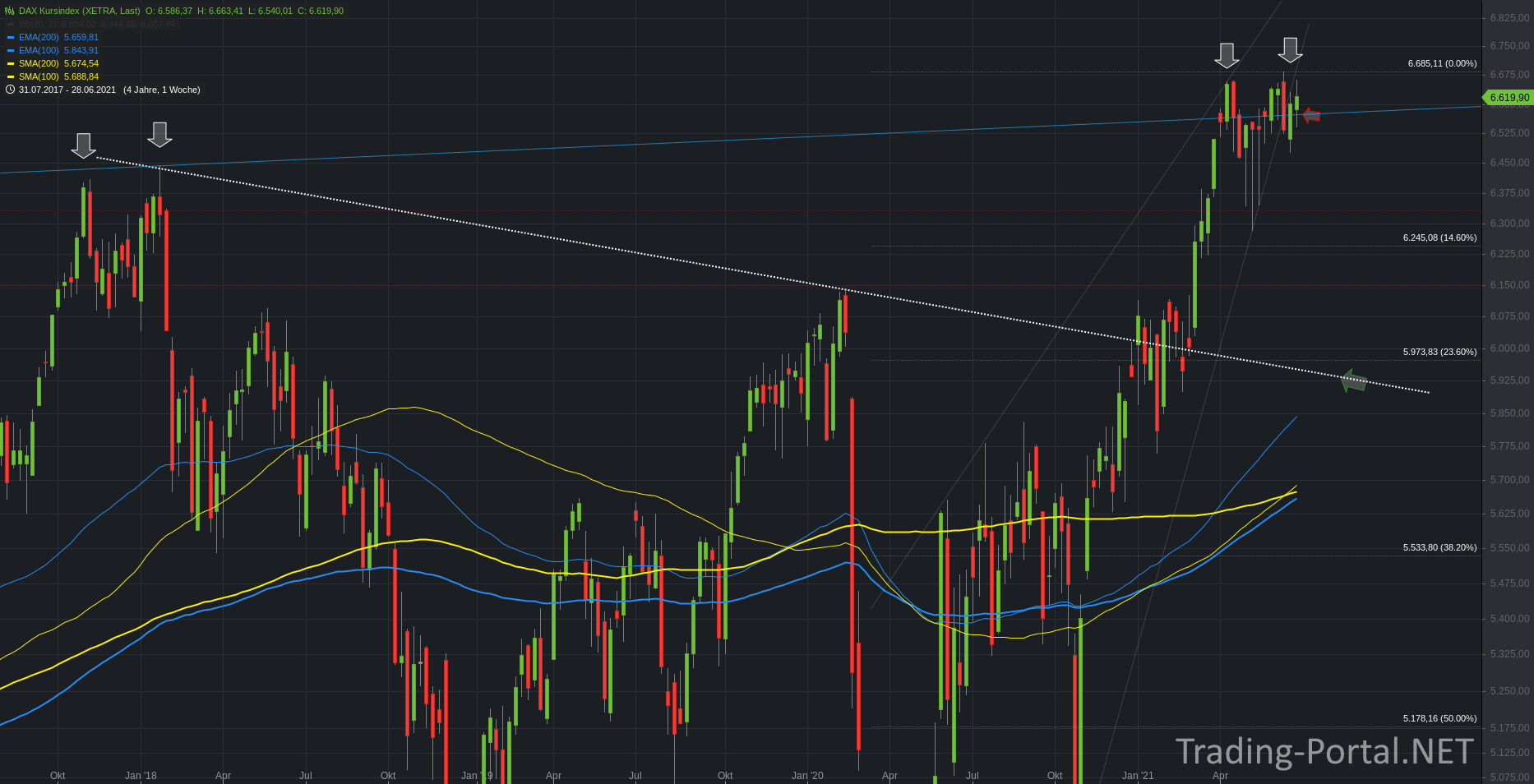Click the clock icon beside the date range

click(x=10, y=90)
